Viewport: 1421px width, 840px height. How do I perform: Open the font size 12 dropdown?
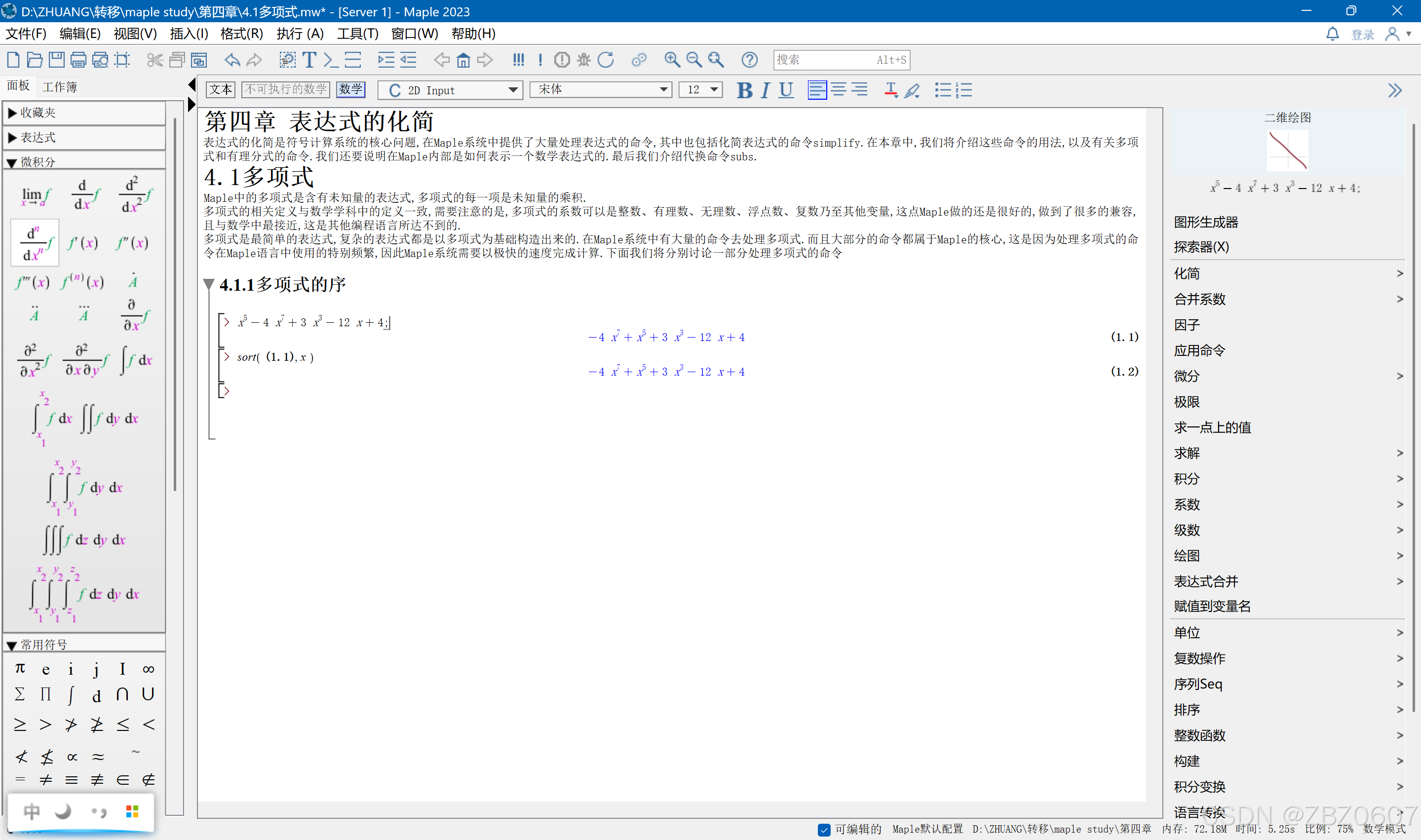(700, 89)
